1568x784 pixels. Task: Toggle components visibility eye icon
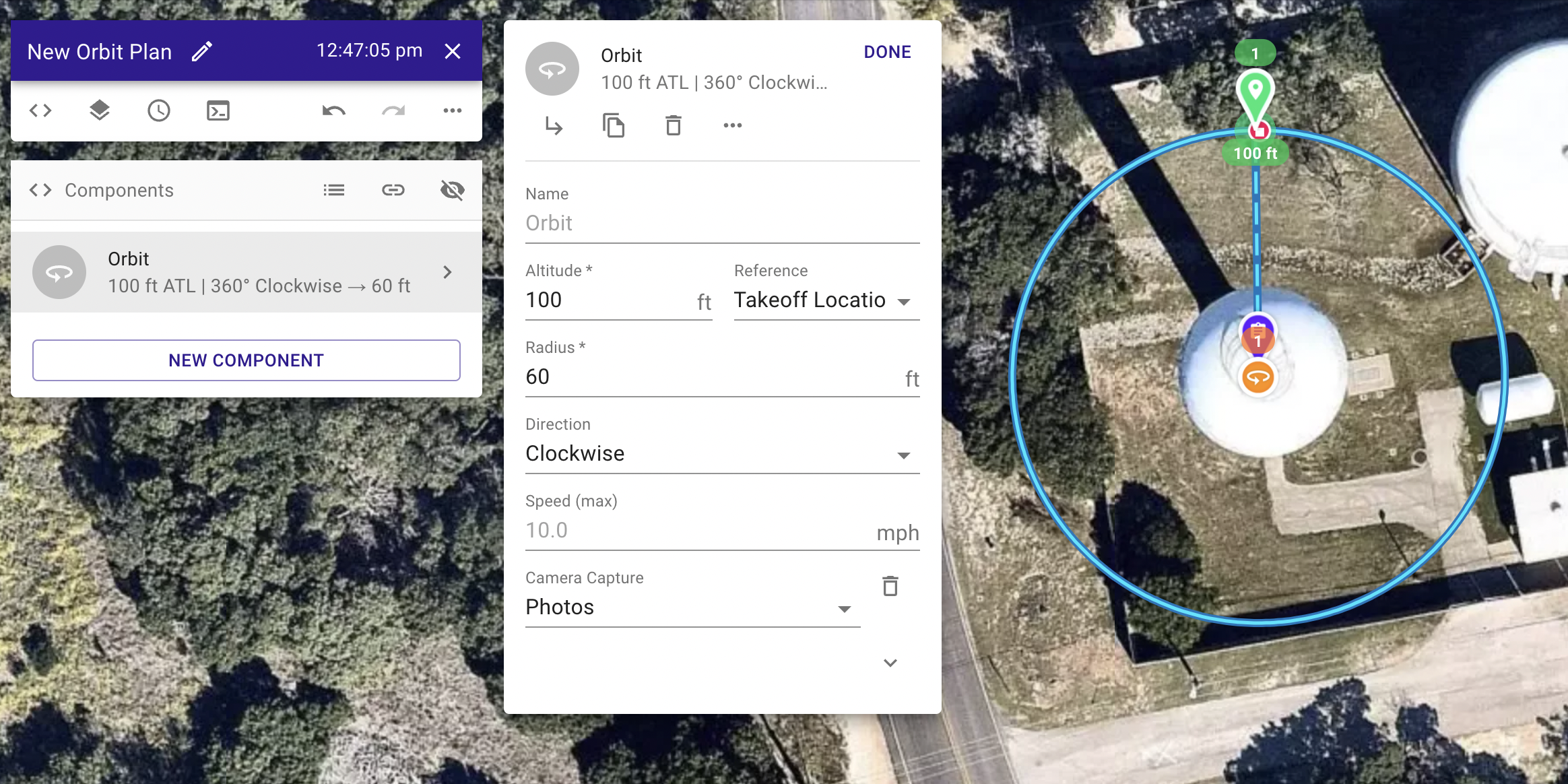click(x=453, y=191)
